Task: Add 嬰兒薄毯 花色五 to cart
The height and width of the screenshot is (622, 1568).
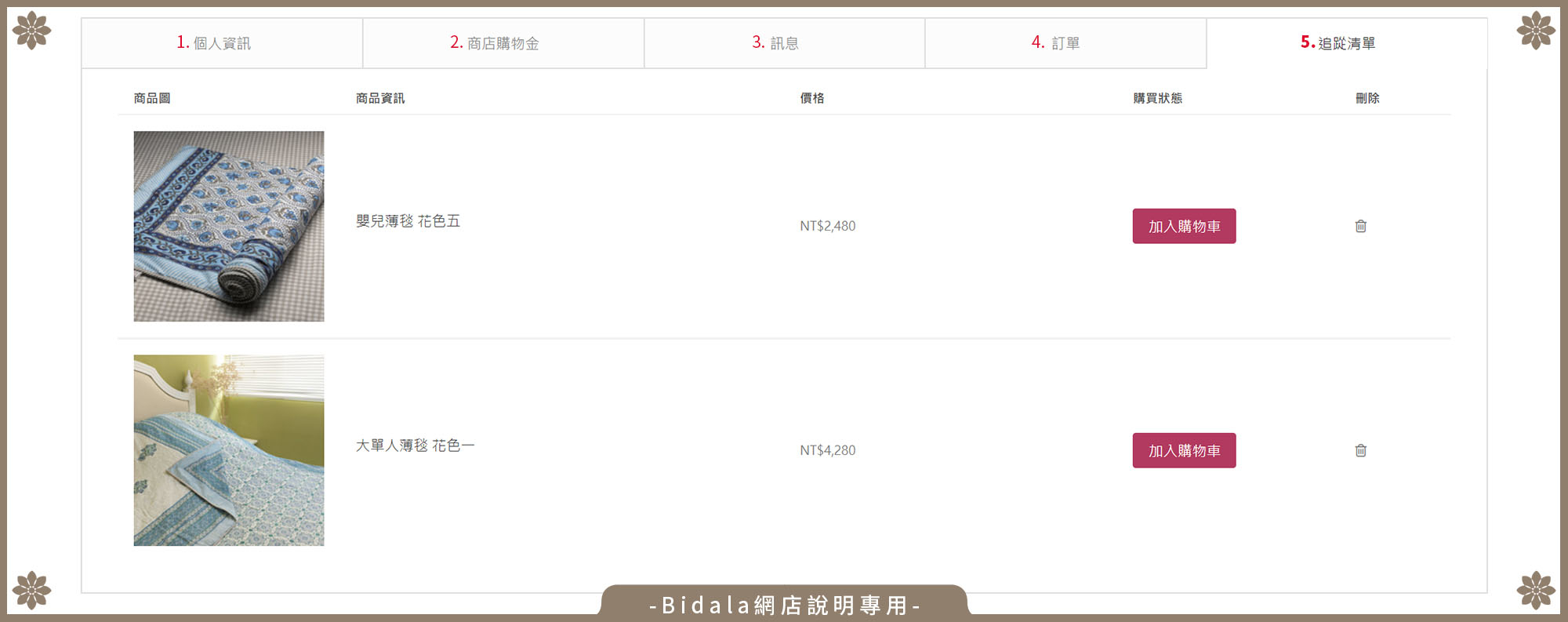Action: point(1184,226)
